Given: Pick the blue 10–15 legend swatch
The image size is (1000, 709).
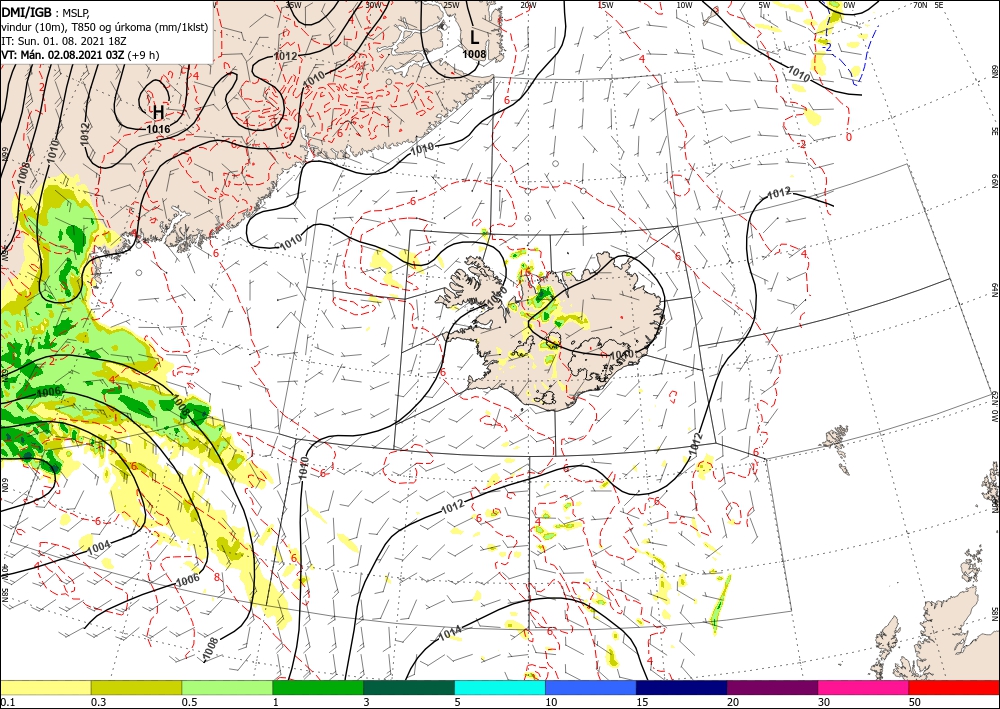Looking at the screenshot, I should click(x=591, y=687).
